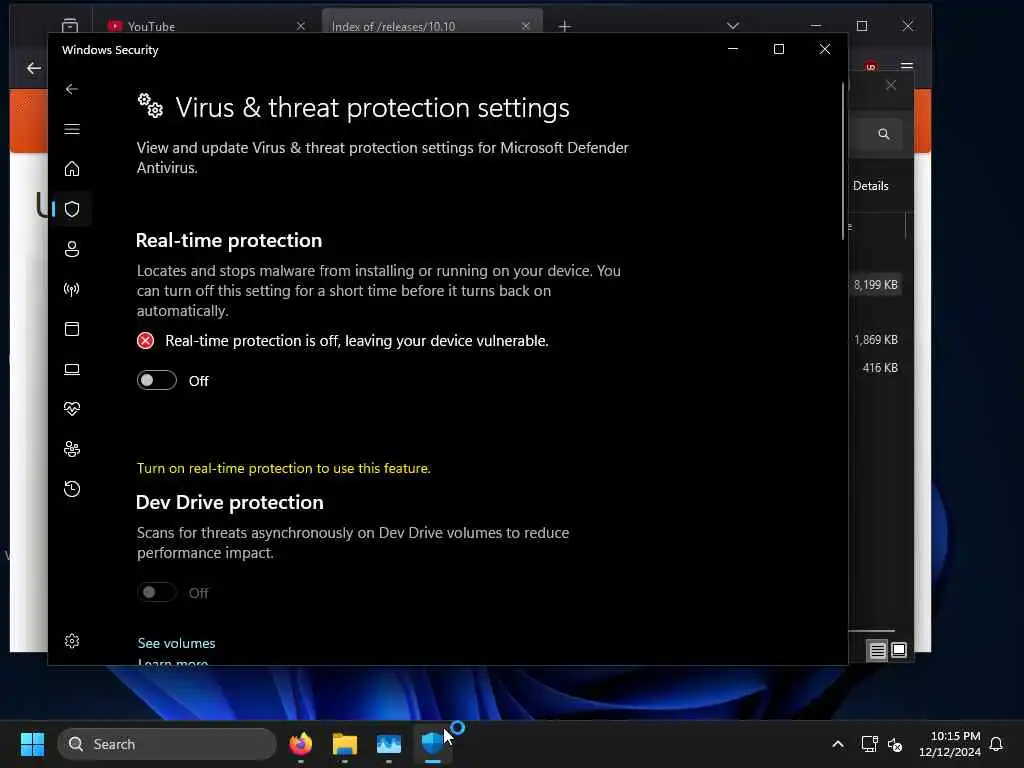Image resolution: width=1024 pixels, height=768 pixels.
Task: Go back in Windows Security
Action: [x=72, y=89]
